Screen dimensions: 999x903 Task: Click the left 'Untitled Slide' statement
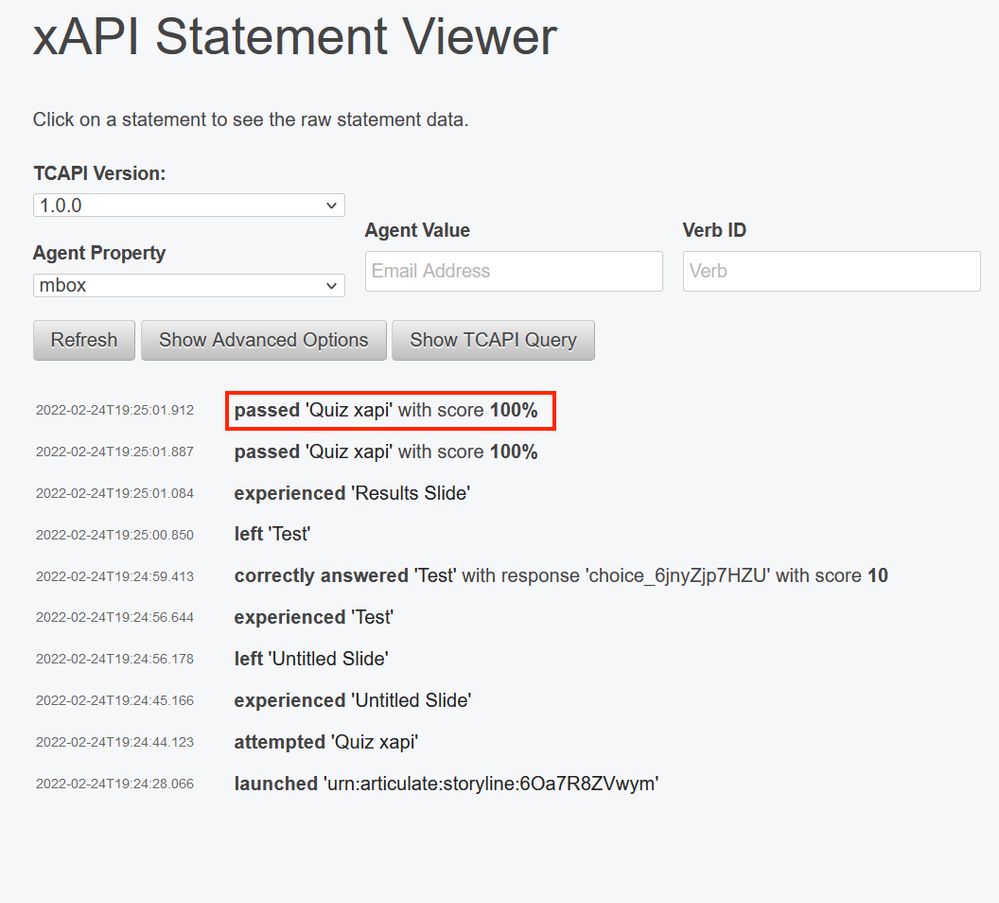(x=311, y=659)
